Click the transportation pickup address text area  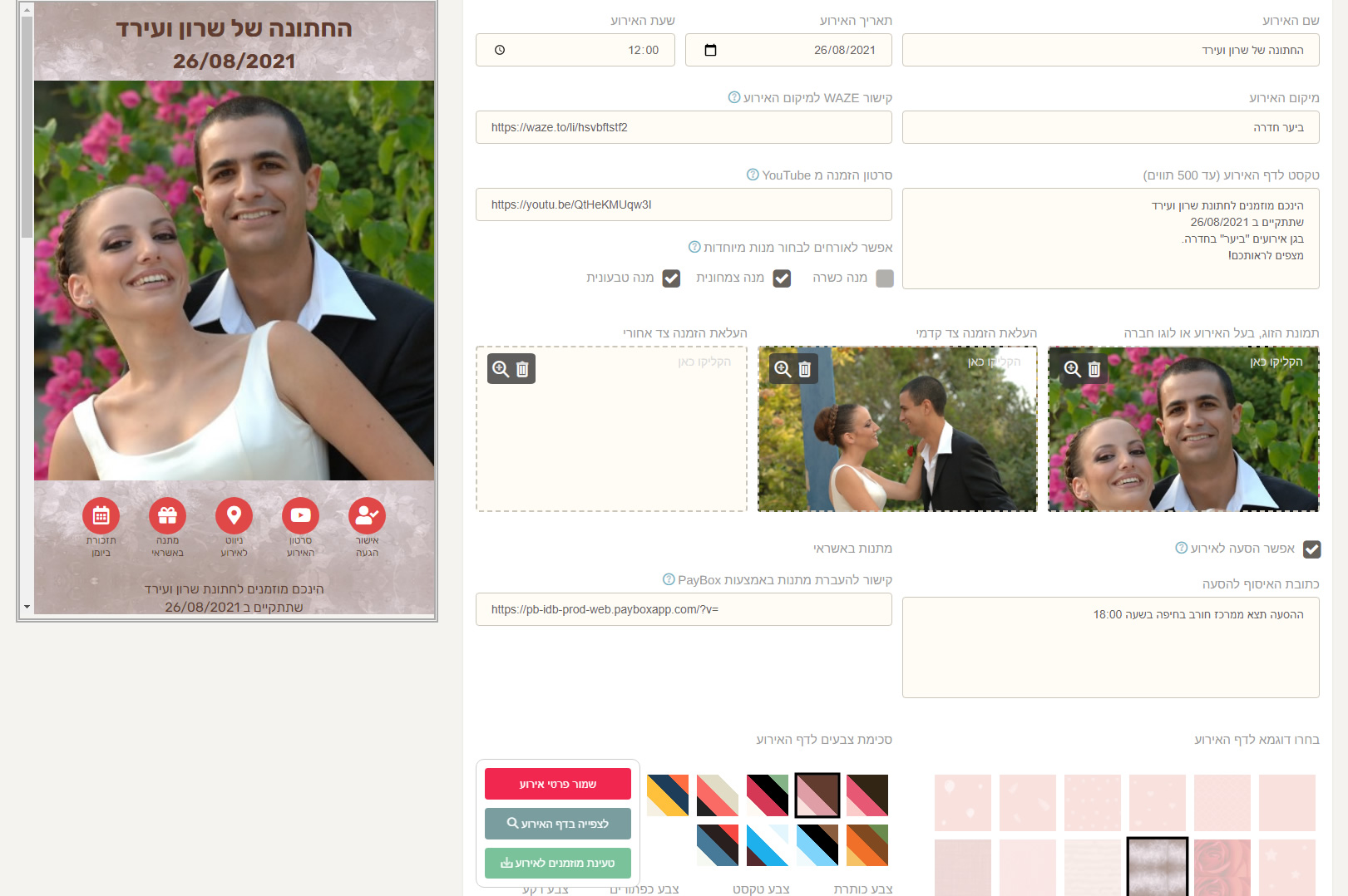click(x=1111, y=647)
